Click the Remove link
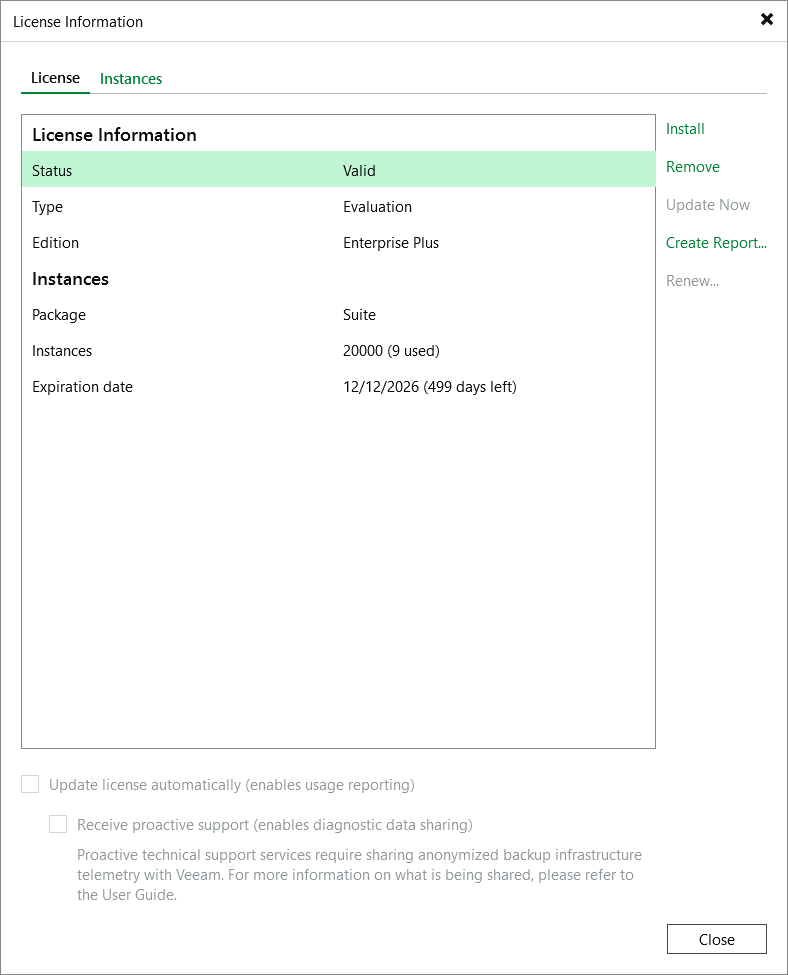Image resolution: width=788 pixels, height=975 pixels. 693,167
